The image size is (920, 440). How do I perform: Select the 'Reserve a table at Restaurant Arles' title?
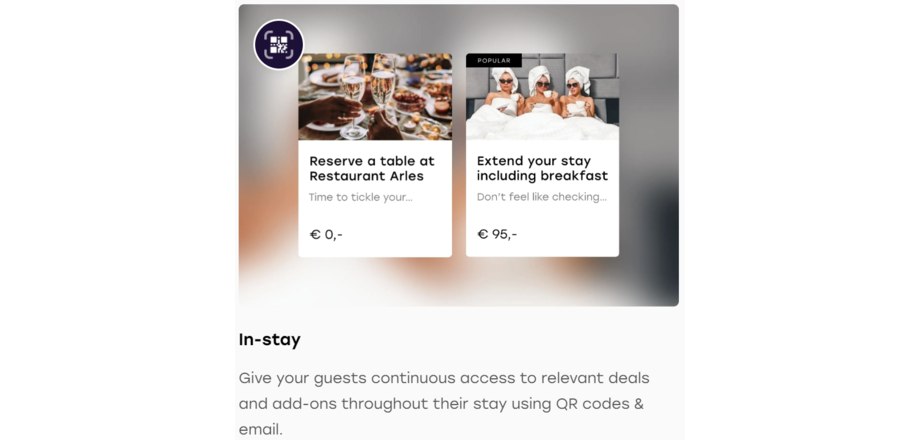tap(372, 168)
